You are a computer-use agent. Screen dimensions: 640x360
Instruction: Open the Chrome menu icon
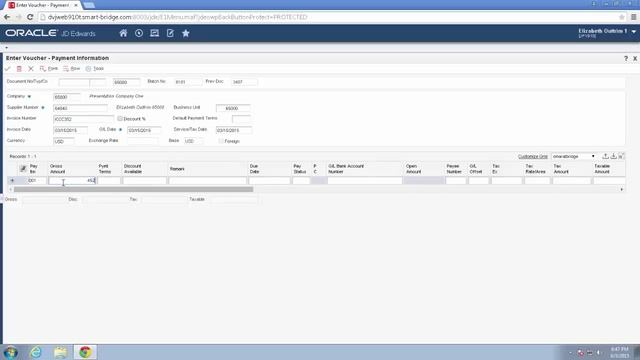click(x=633, y=17)
